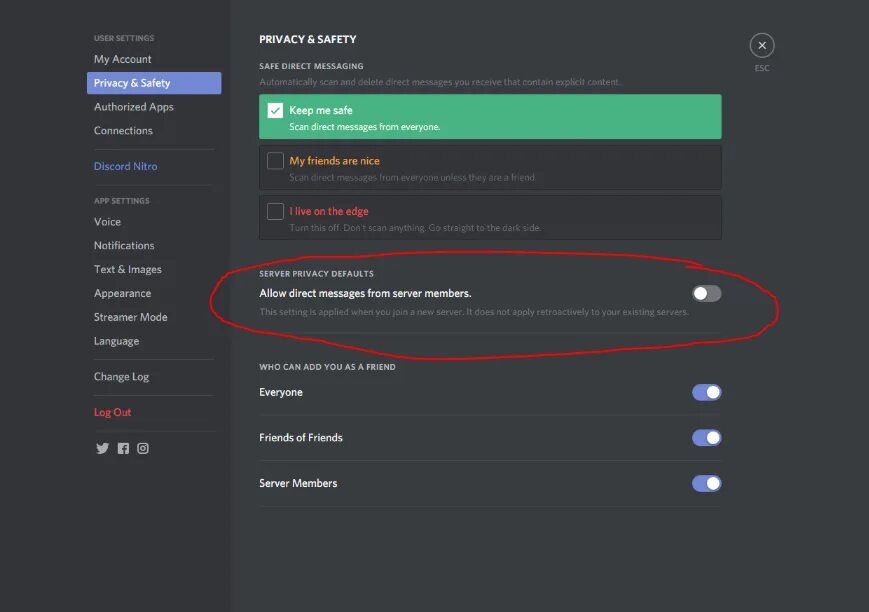Click the Discord Nitro link
This screenshot has height=612, width=869.
pyautogui.click(x=125, y=166)
